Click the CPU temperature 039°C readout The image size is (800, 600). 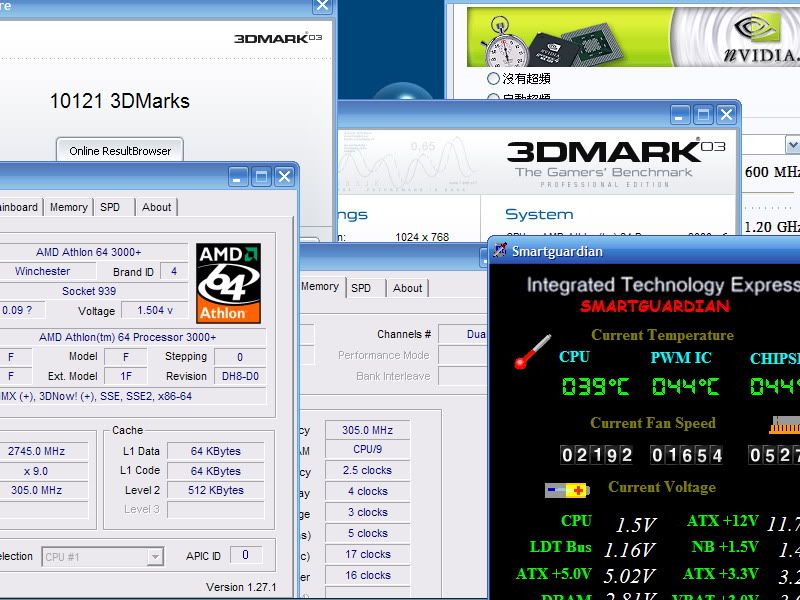(x=595, y=386)
